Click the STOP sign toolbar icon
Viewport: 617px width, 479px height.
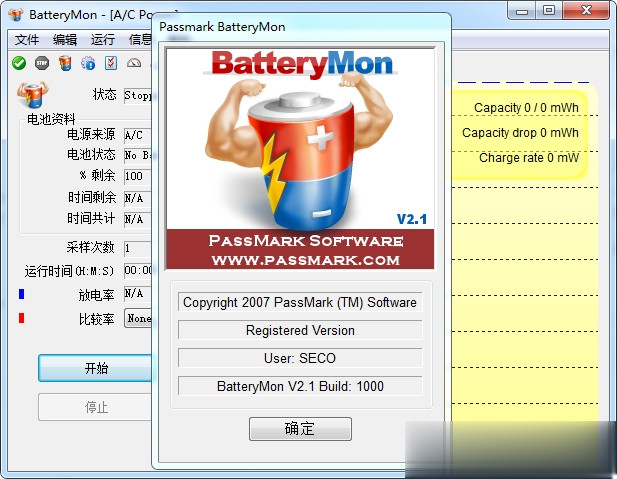click(x=42, y=63)
